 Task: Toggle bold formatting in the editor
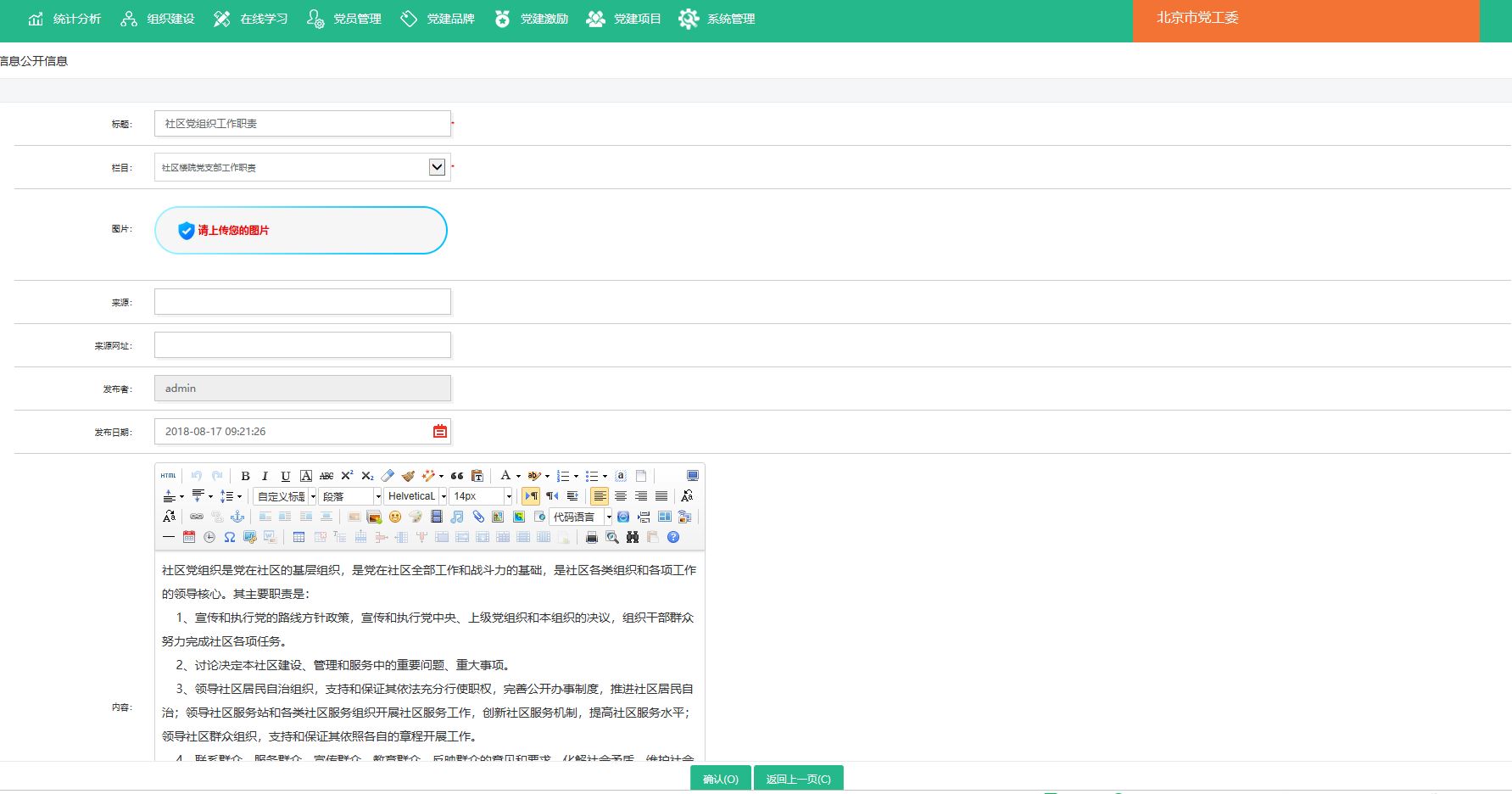point(245,476)
